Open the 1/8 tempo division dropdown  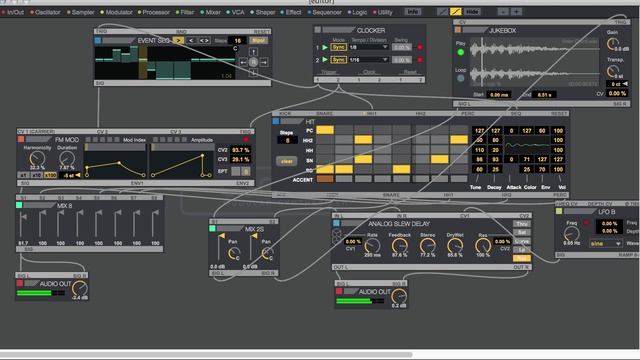[369, 47]
